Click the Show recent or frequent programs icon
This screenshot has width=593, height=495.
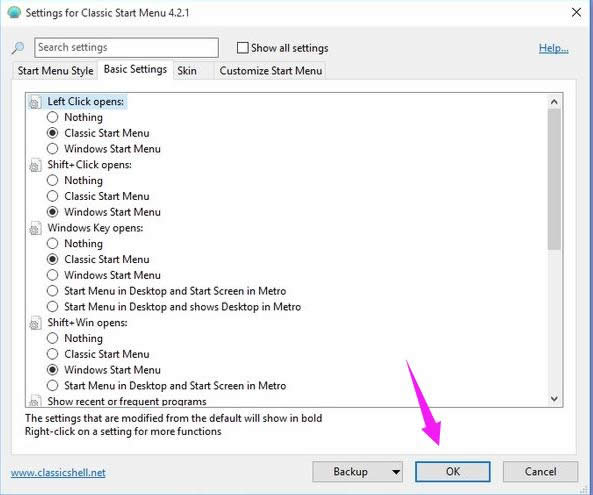35,400
